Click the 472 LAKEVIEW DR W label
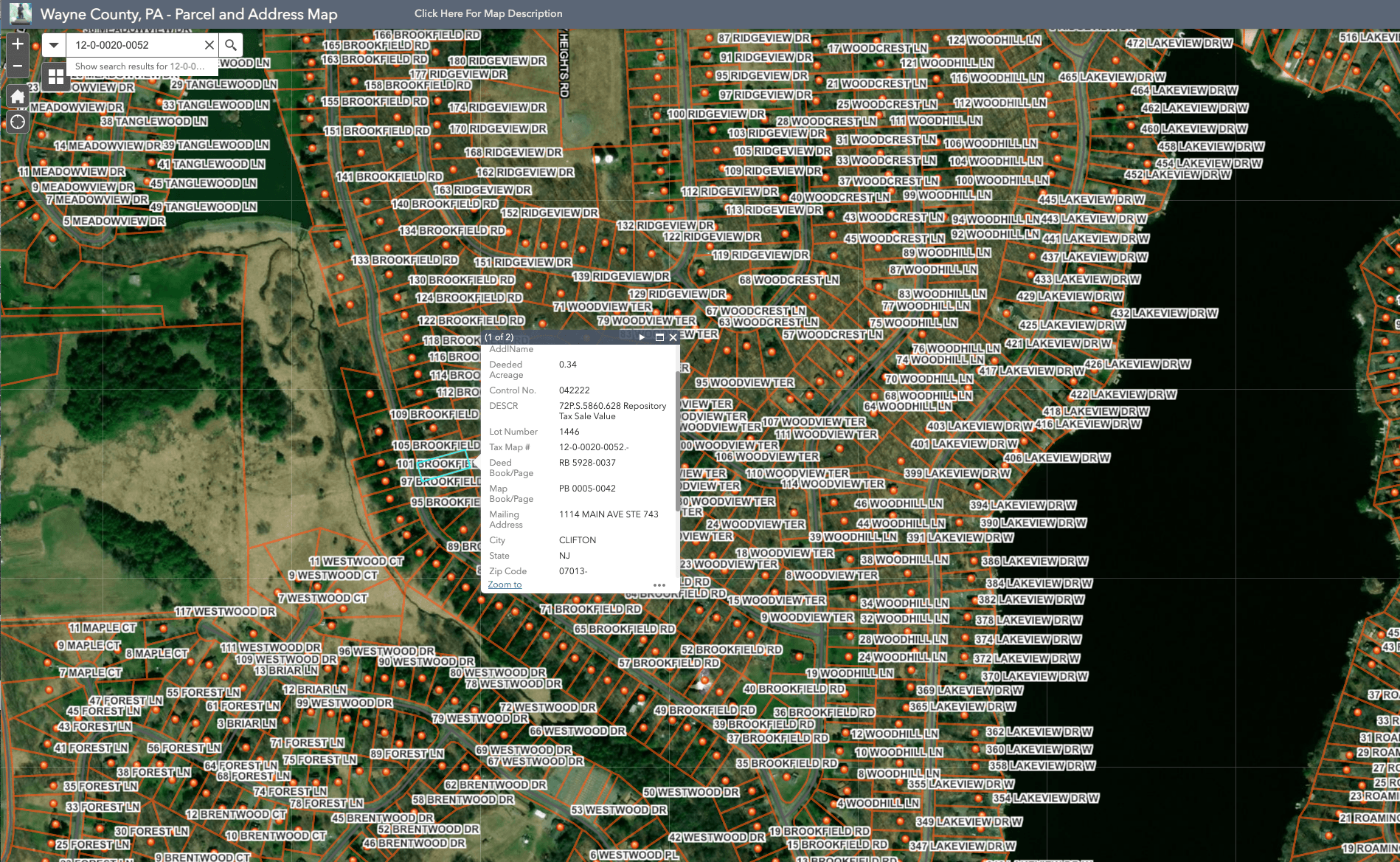1400x862 pixels. (x=1179, y=43)
